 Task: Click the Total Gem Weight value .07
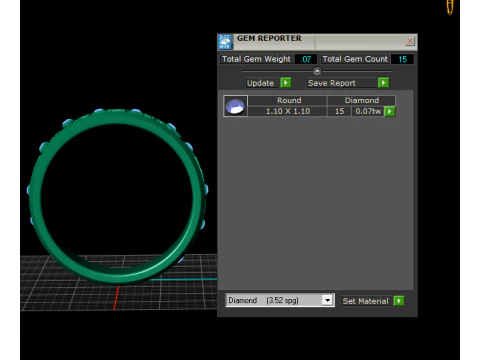coord(306,59)
